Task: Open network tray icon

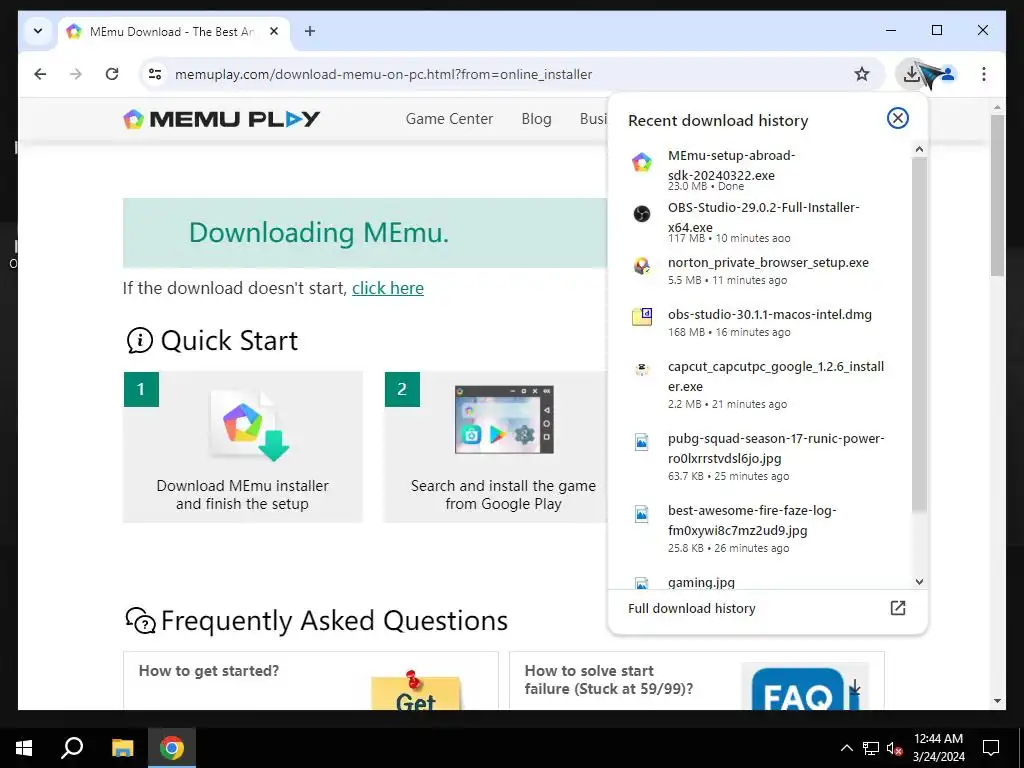Action: pyautogui.click(x=871, y=748)
